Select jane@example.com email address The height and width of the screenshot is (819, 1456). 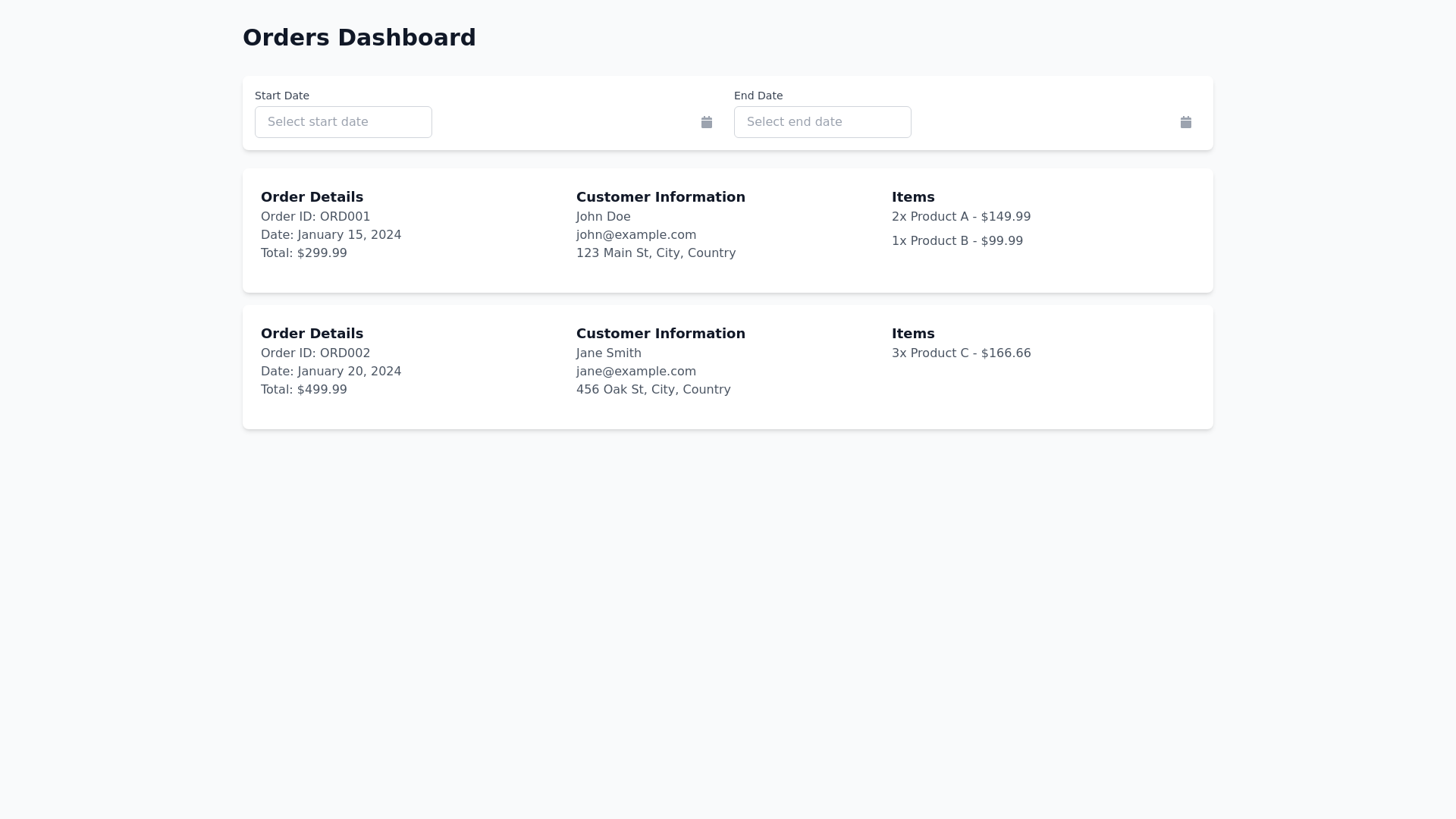click(635, 371)
